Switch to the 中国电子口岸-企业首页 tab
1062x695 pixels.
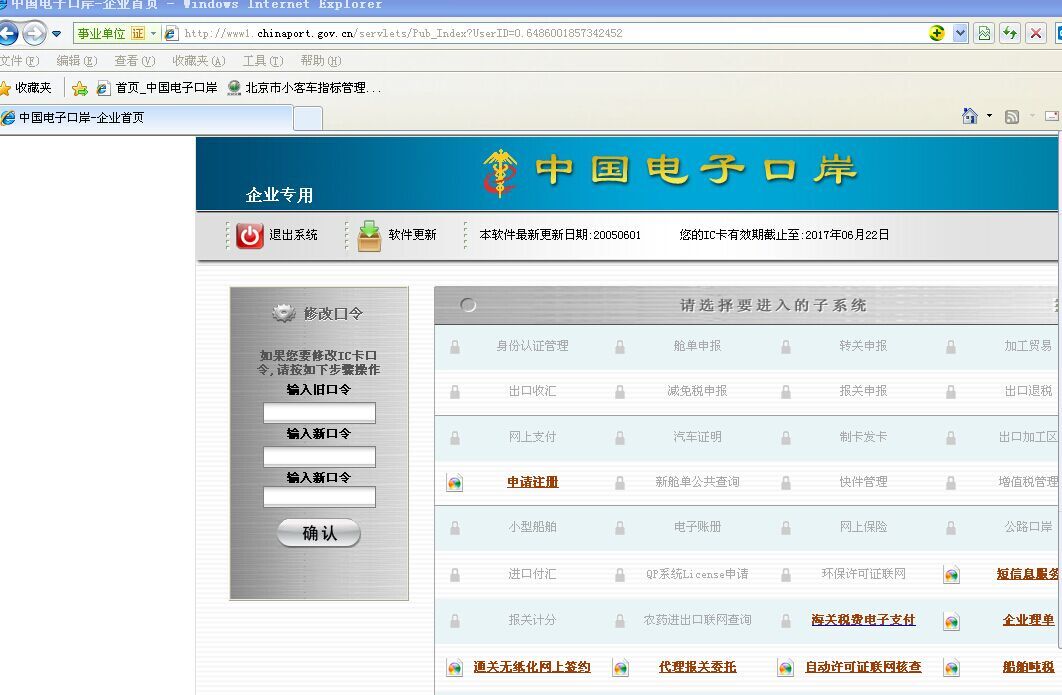pyautogui.click(x=146, y=118)
